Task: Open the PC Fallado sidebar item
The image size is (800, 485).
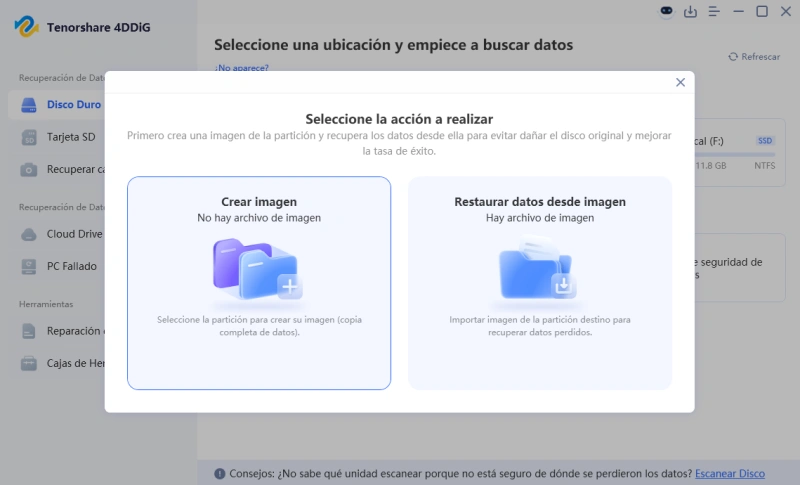Action: click(57, 266)
